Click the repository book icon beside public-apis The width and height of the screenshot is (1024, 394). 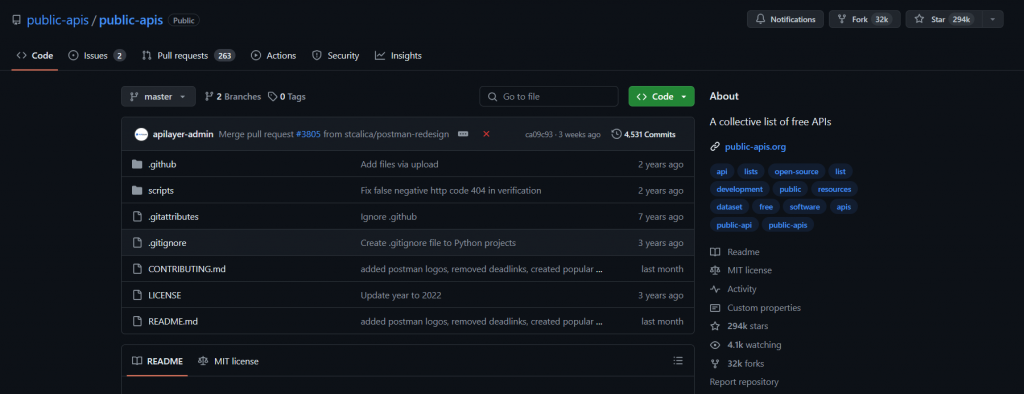(x=16, y=20)
